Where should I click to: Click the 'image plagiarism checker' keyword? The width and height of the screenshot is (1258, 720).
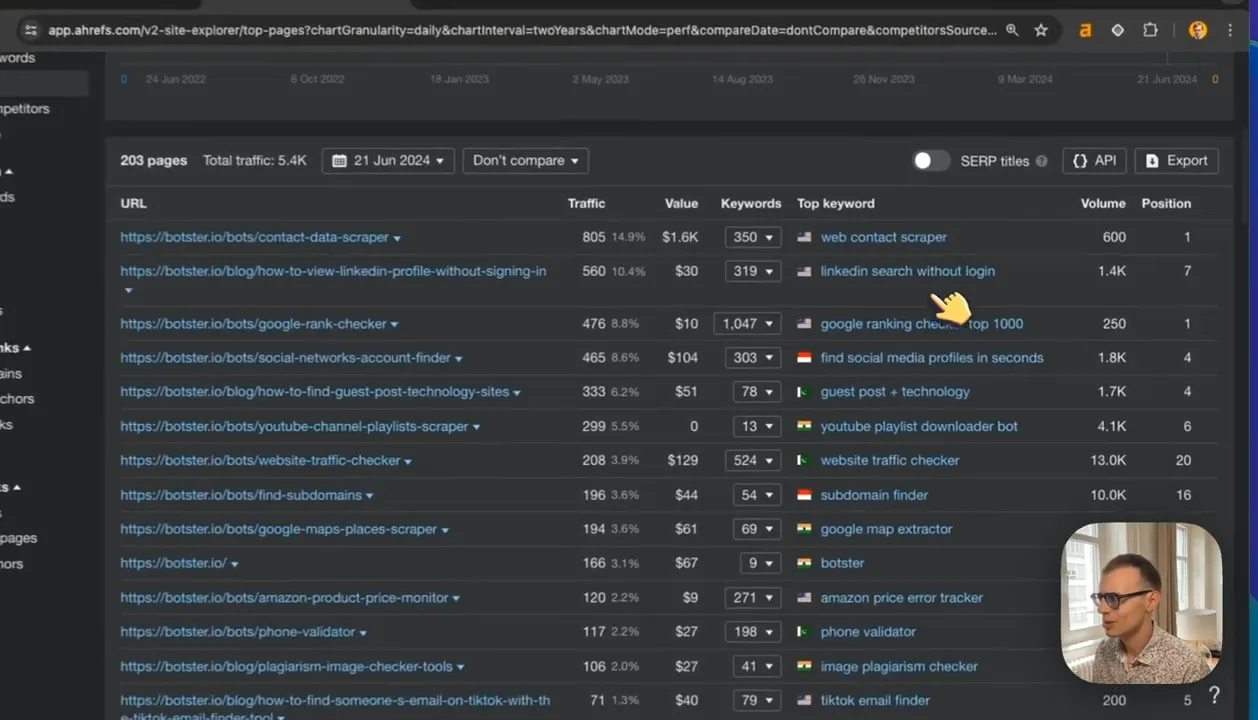[899, 667]
